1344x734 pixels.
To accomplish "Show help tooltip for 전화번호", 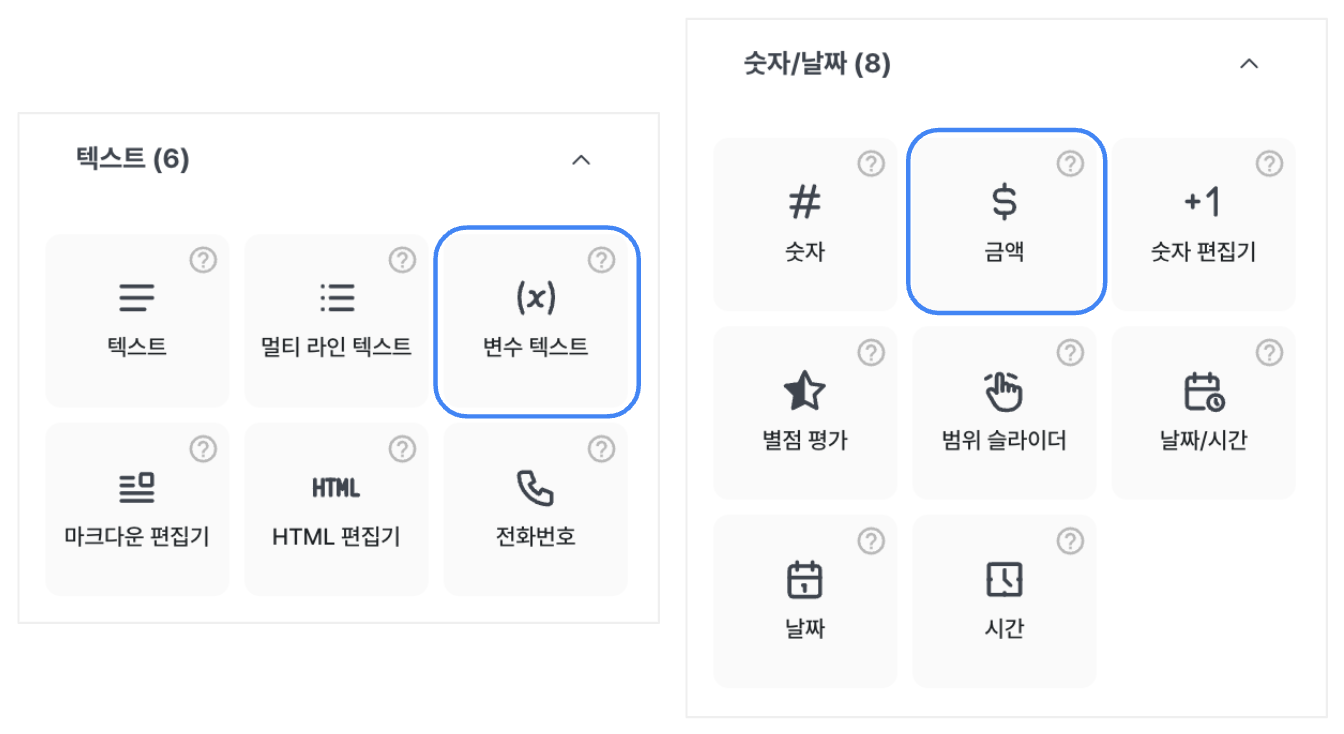I will tap(601, 449).
